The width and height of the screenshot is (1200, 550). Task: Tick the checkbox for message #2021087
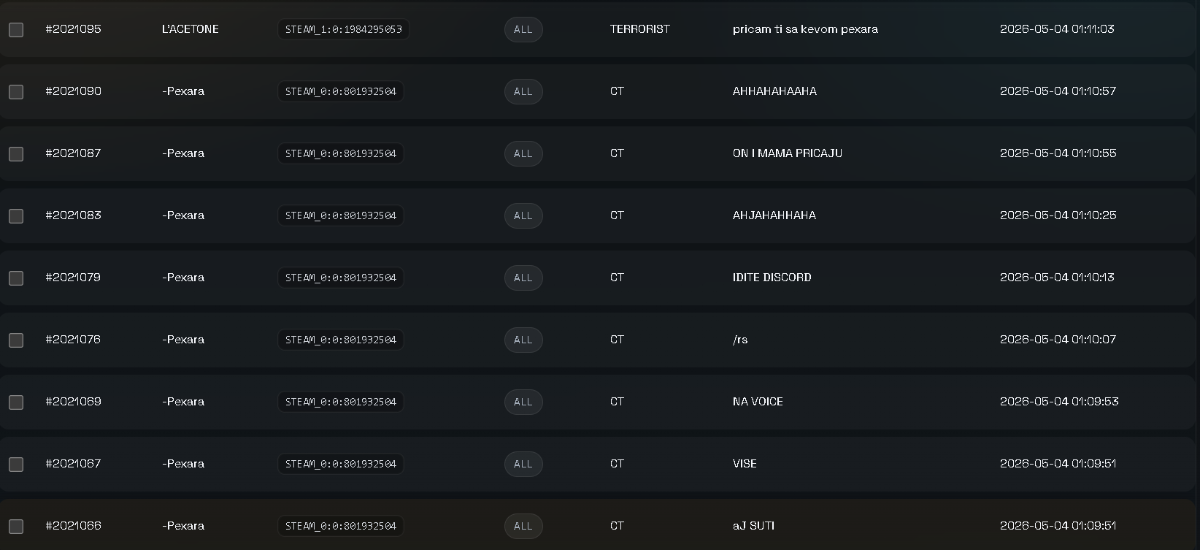tap(16, 154)
